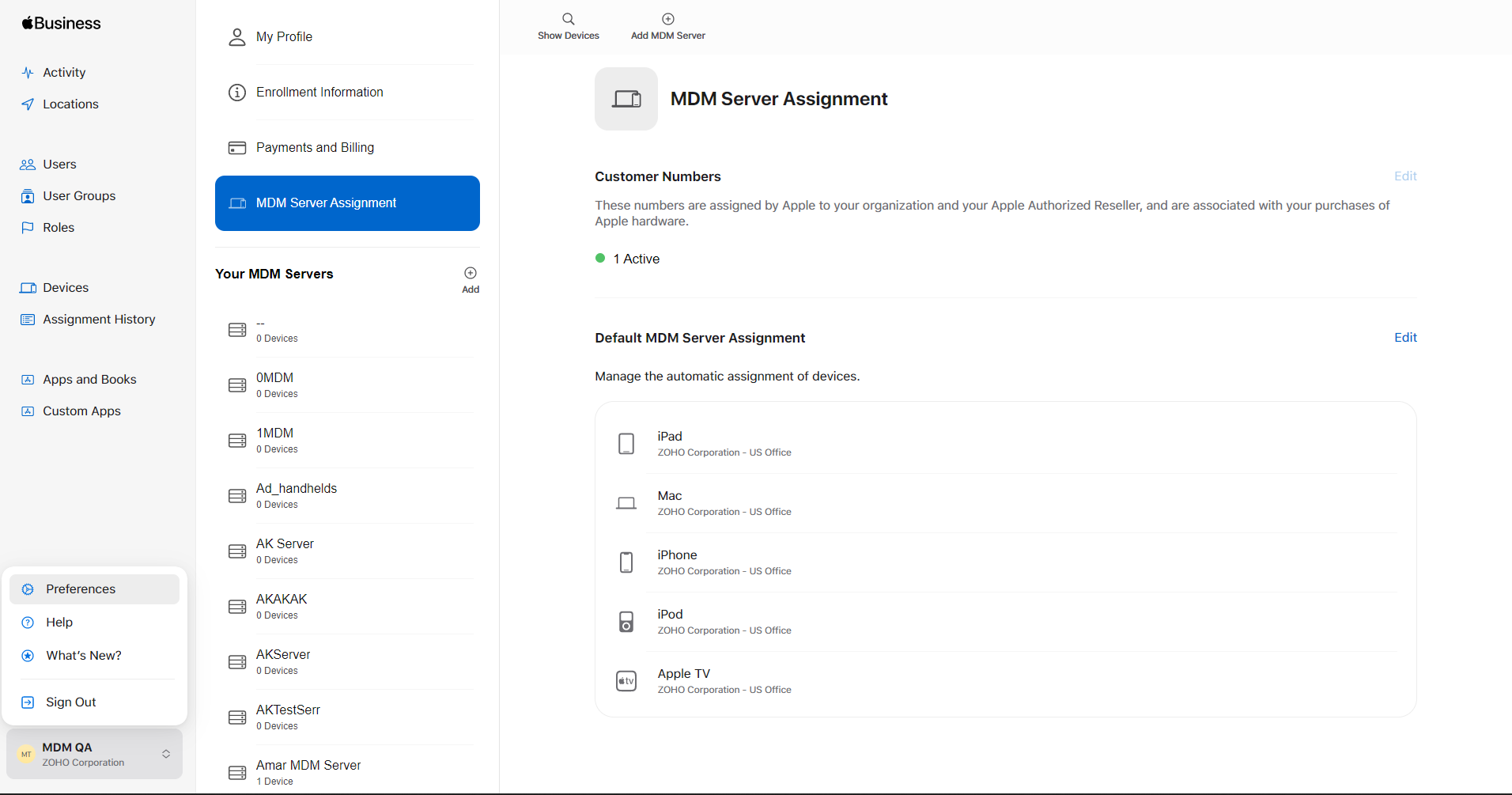The height and width of the screenshot is (795, 1512).
Task: Open the Activity page in the sidebar
Action: pyautogui.click(x=64, y=73)
